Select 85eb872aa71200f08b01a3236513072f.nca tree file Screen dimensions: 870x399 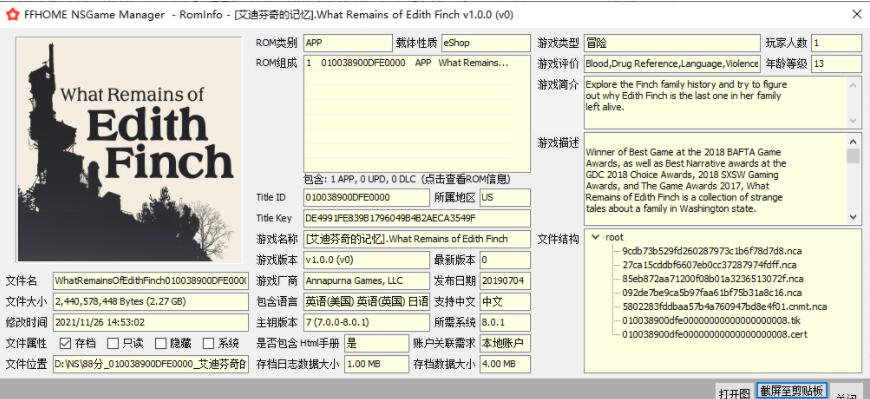click(712, 279)
